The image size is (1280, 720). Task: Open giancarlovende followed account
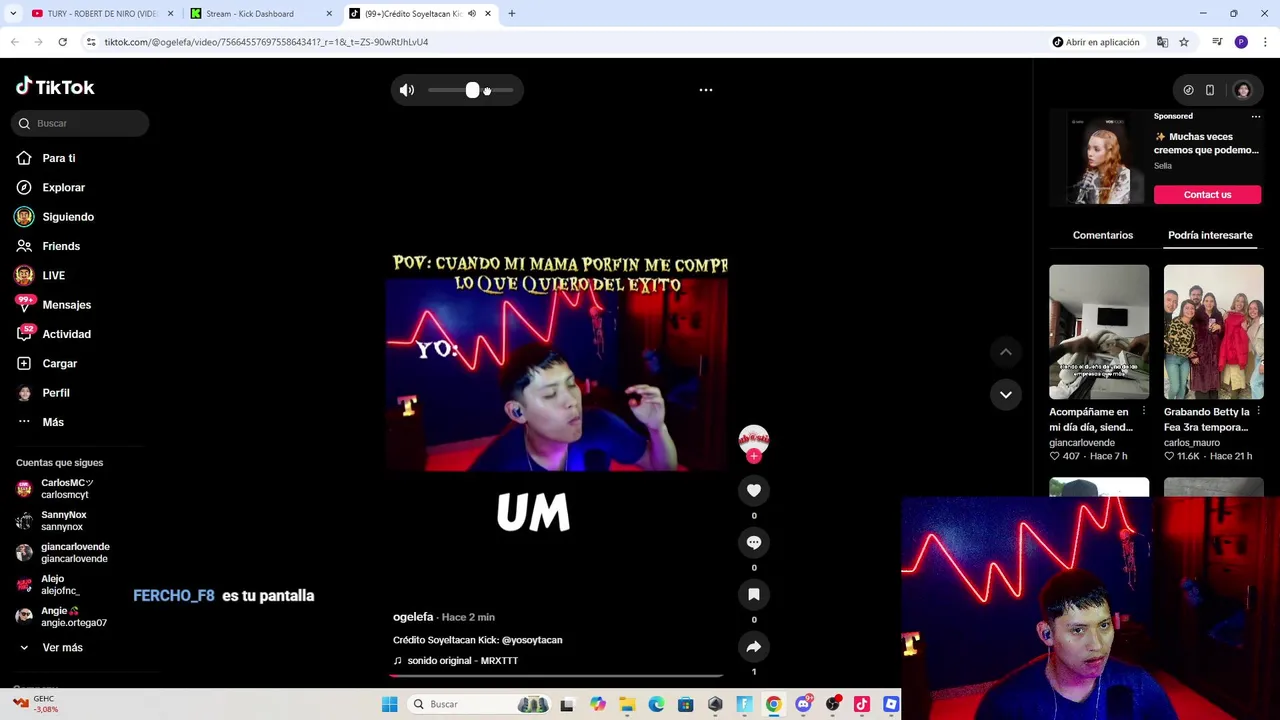pos(74,553)
